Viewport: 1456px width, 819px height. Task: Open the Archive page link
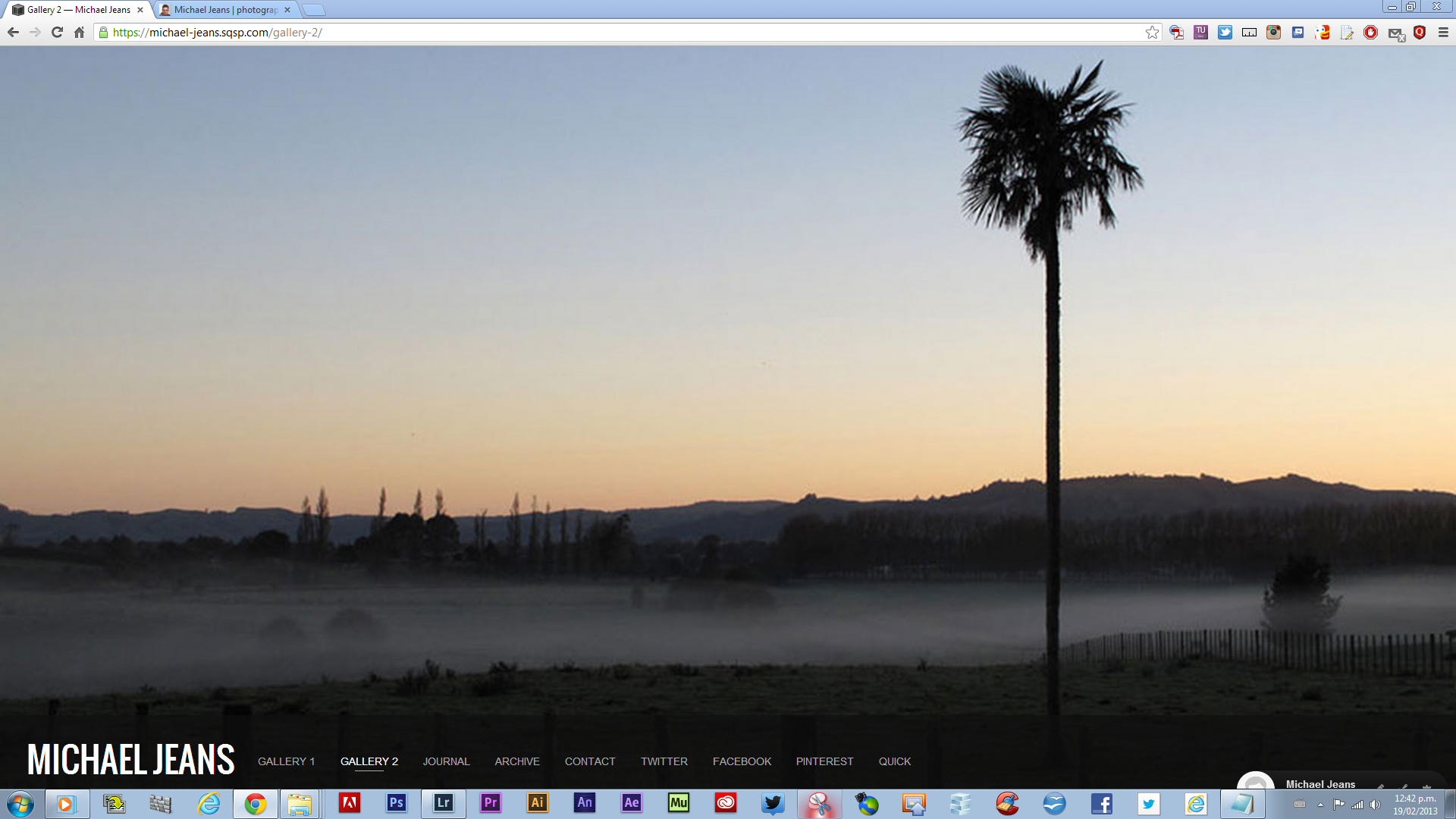pos(517,761)
